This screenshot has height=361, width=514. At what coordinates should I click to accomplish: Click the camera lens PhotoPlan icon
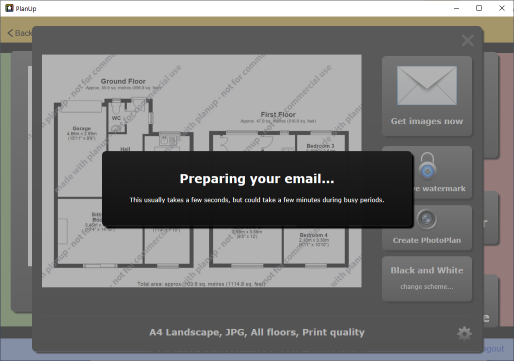tap(426, 219)
